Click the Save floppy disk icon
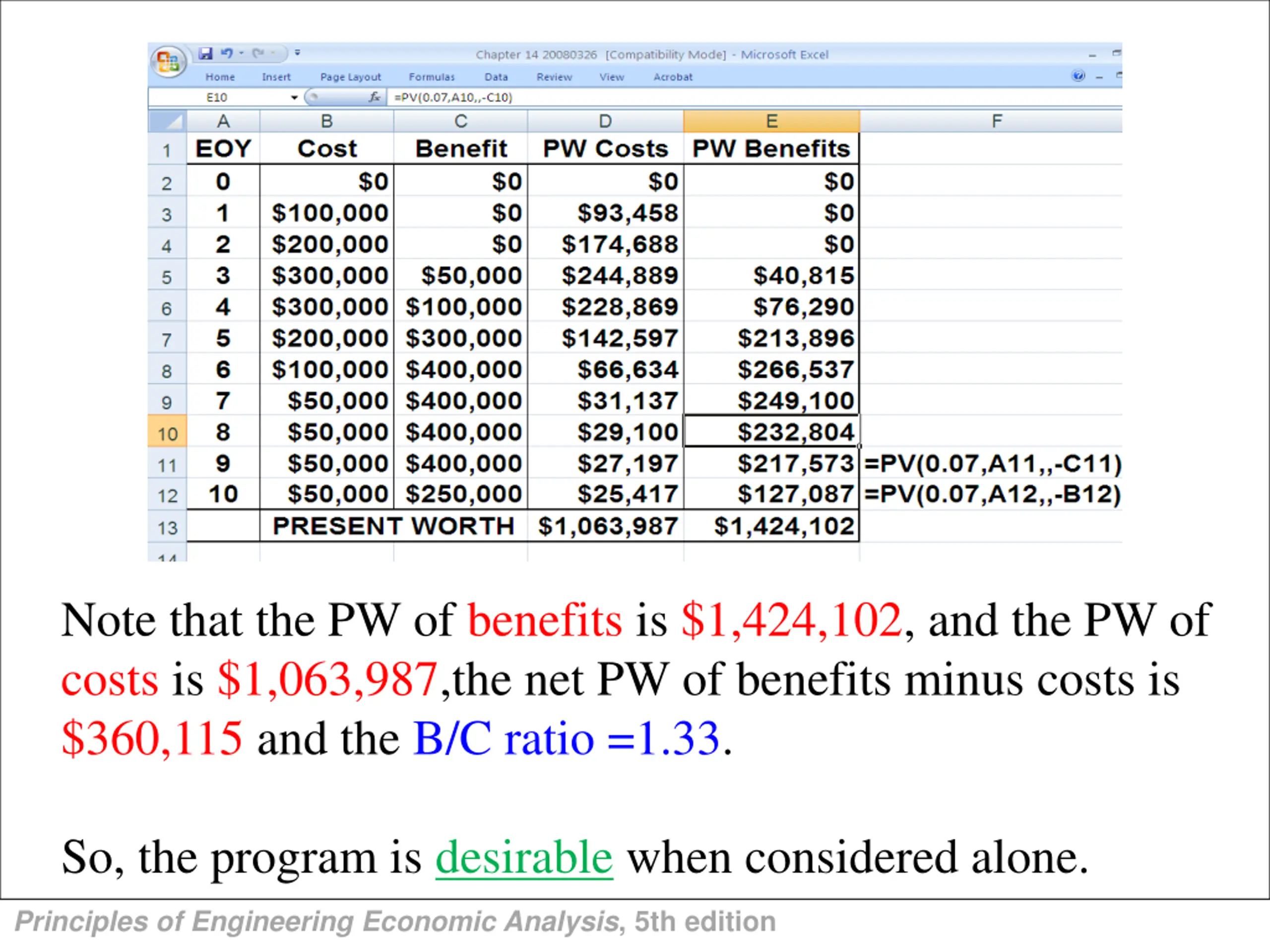1270x952 pixels. pyautogui.click(x=205, y=54)
